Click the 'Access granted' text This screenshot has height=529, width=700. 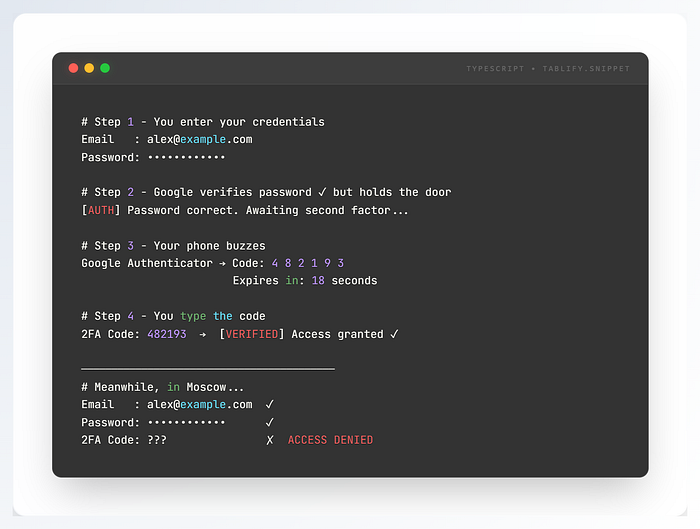click(x=338, y=334)
